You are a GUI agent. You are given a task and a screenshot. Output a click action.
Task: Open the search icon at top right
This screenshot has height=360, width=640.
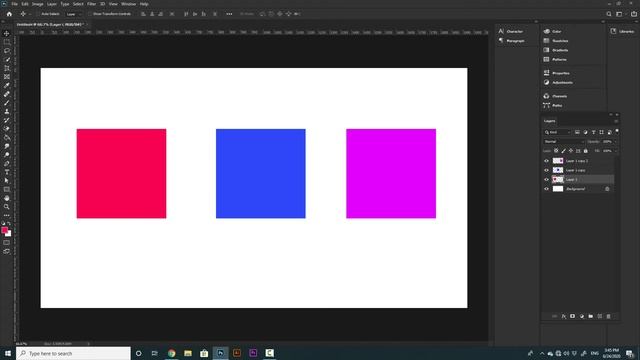[x=609, y=14]
